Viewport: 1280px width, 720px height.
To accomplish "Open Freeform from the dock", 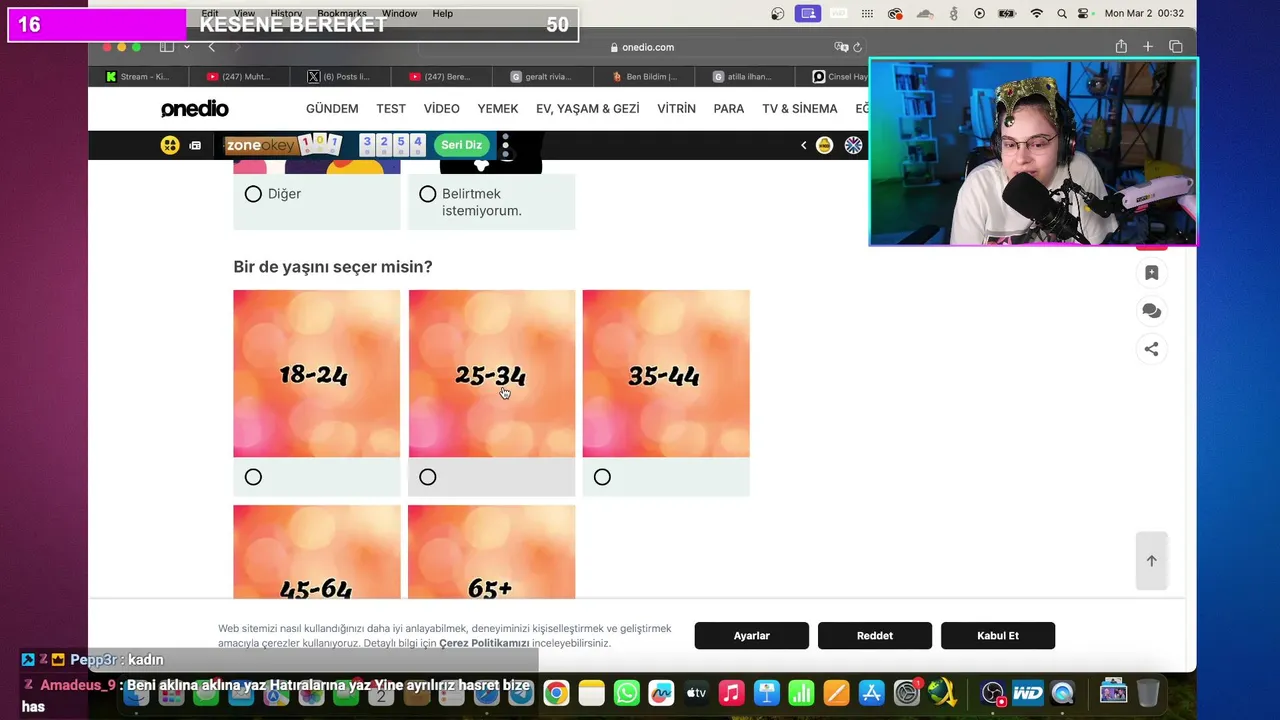I will (661, 693).
